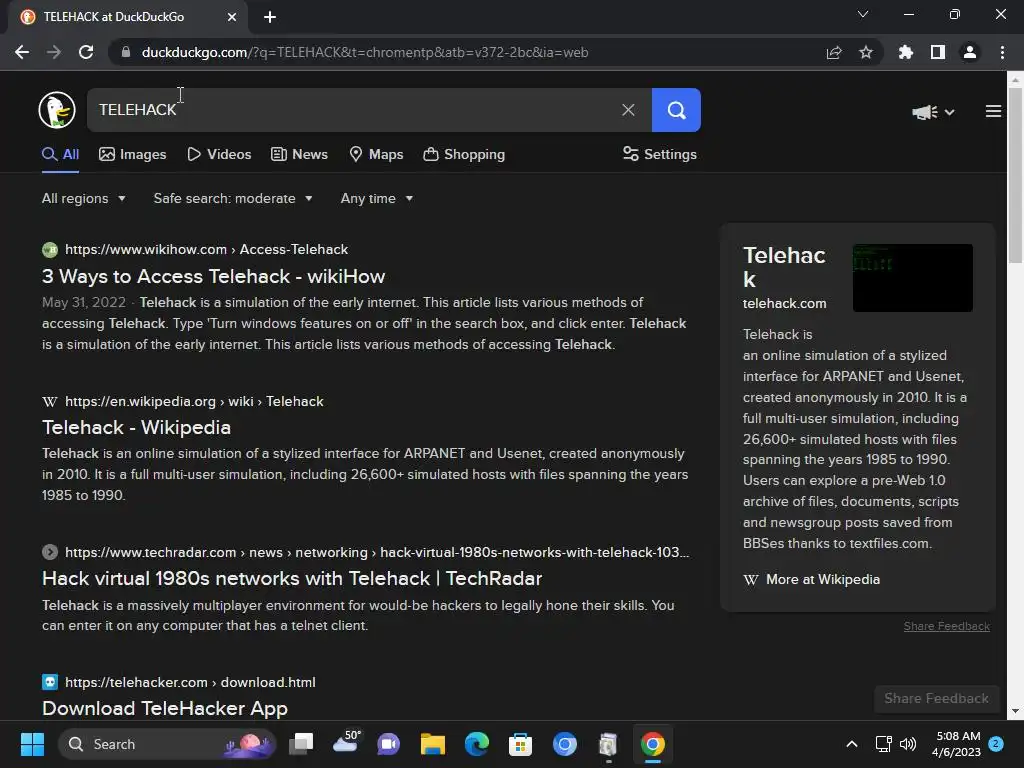This screenshot has width=1024, height=768.
Task: Open Download TeleHacker App result
Action: (165, 709)
